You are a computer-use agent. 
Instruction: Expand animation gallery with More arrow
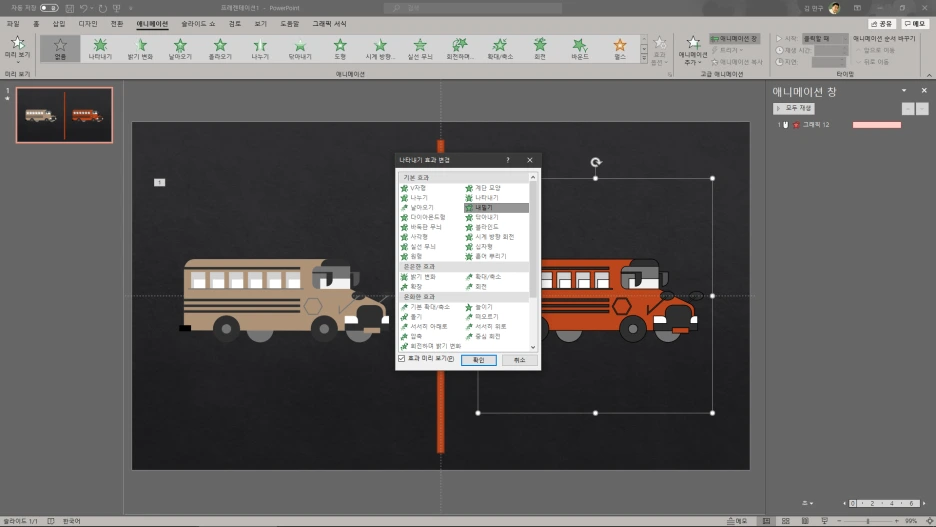(644, 60)
